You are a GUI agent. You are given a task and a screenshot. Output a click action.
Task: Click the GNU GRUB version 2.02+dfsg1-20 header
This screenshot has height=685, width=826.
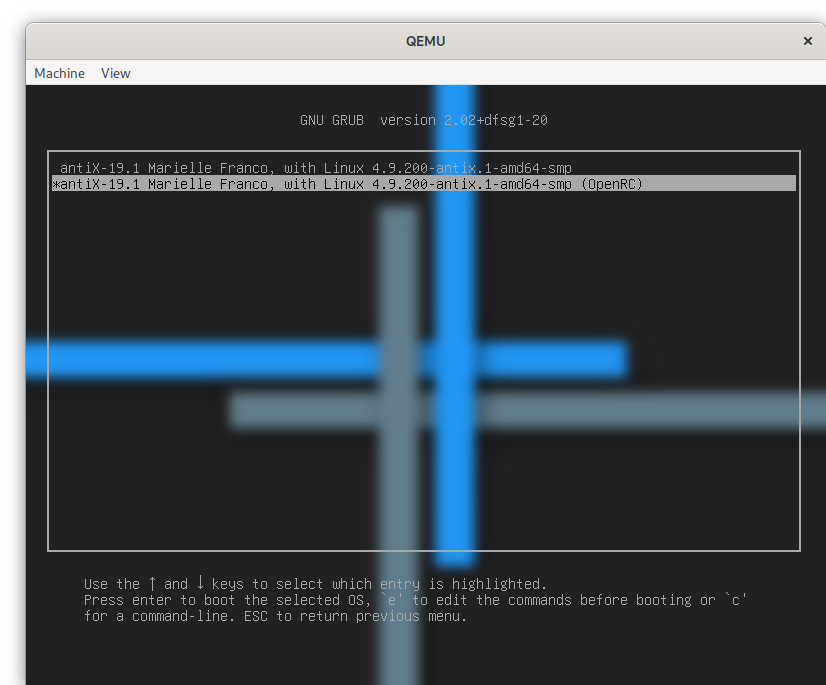pos(424,120)
